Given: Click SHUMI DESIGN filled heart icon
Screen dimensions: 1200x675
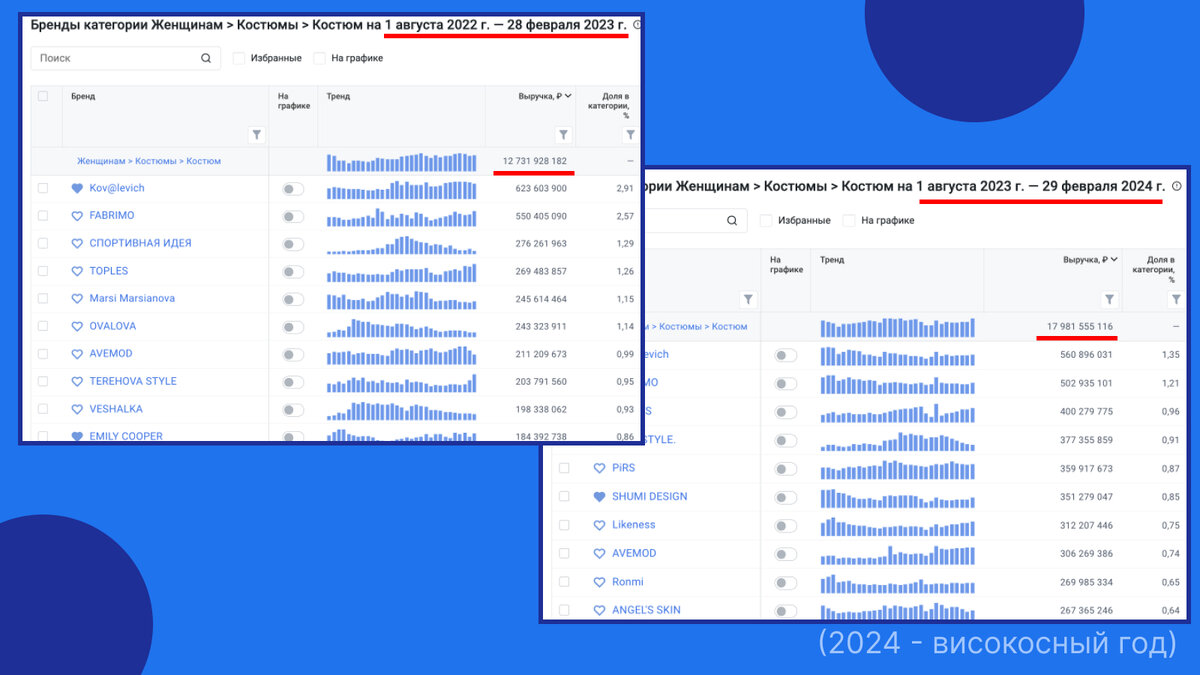Looking at the screenshot, I should [599, 496].
